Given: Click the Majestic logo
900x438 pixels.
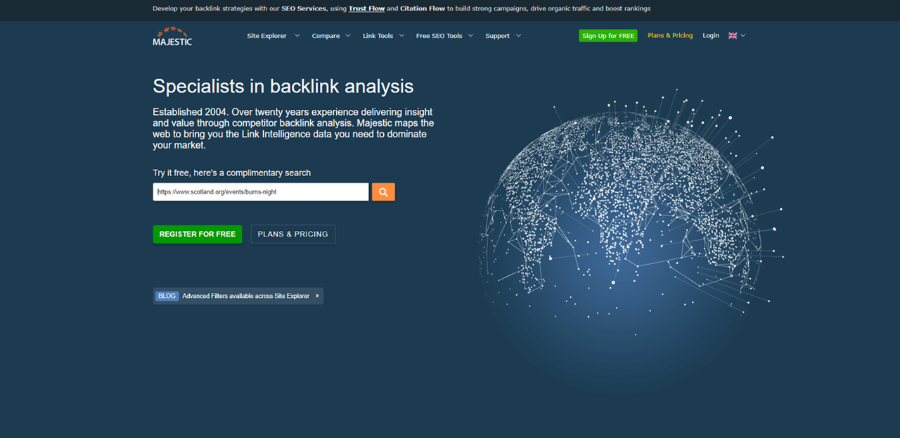Looking at the screenshot, I should tap(172, 36).
